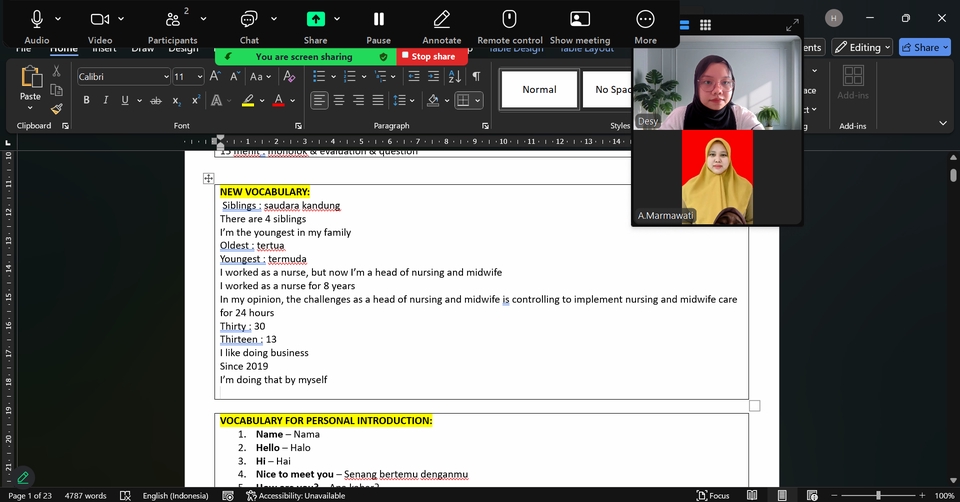The width and height of the screenshot is (960, 502).
Task: Click English (Indonesia) language status
Action: pyautogui.click(x=175, y=496)
